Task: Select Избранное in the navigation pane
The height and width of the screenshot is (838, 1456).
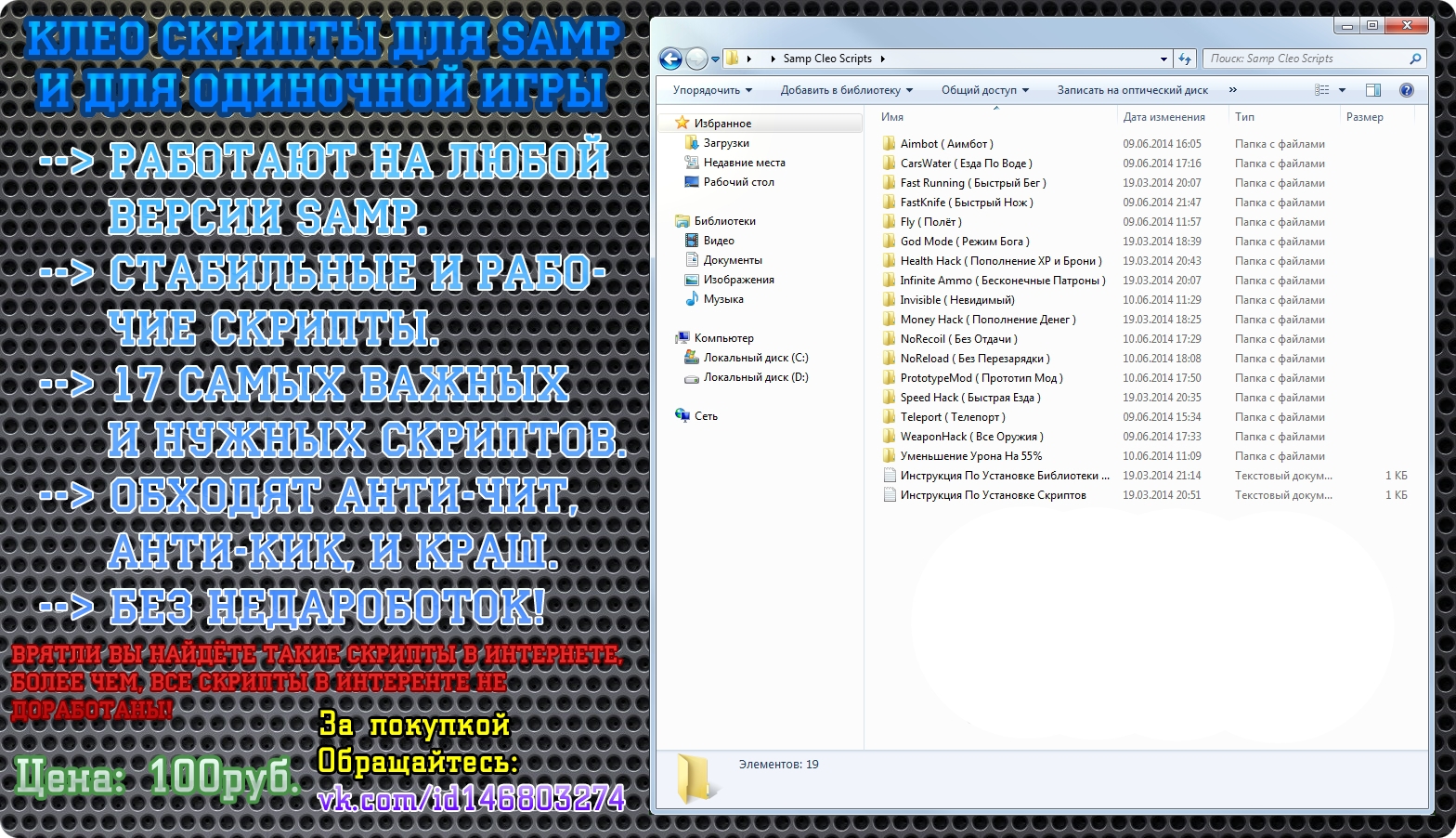Action: pos(722,124)
